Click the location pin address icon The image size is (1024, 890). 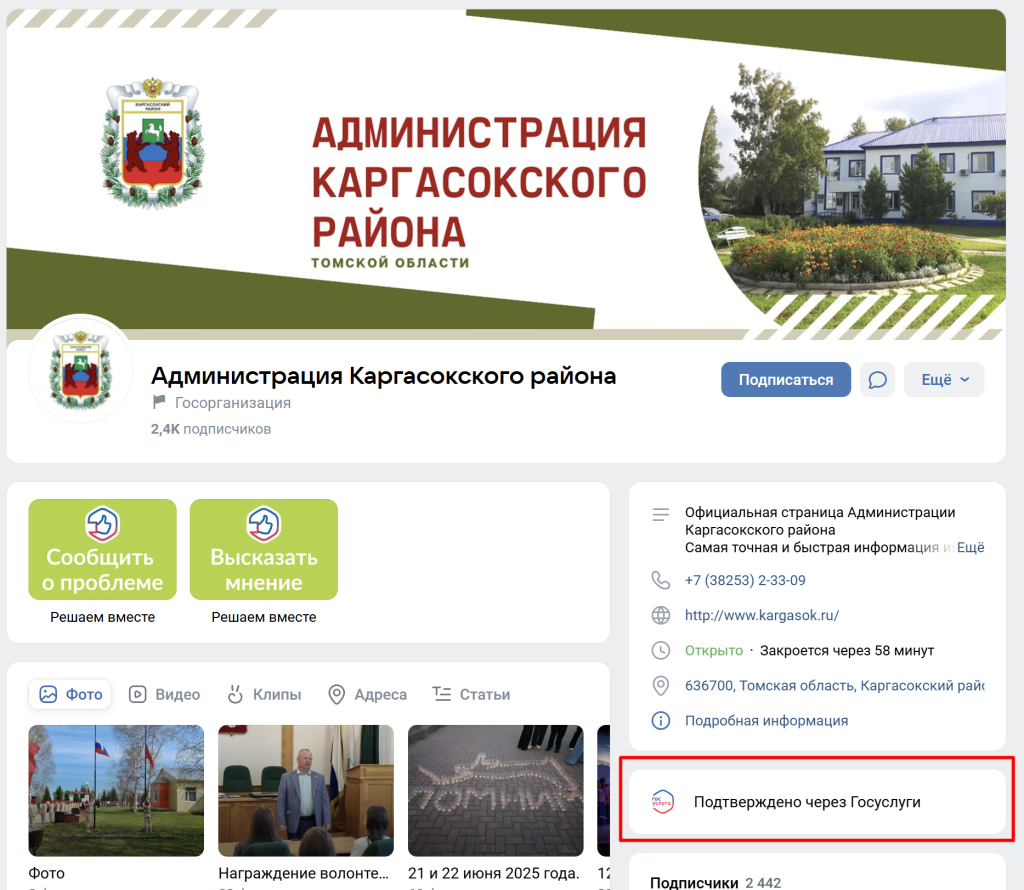(660, 686)
